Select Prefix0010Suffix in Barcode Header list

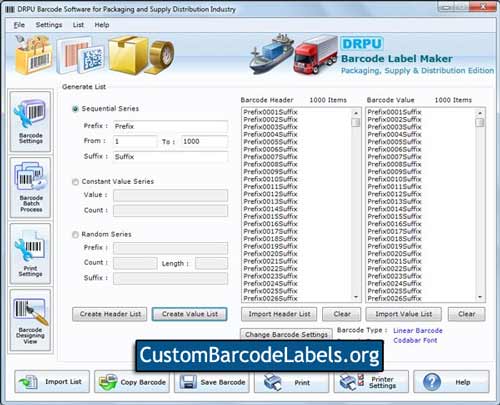tap(270, 179)
